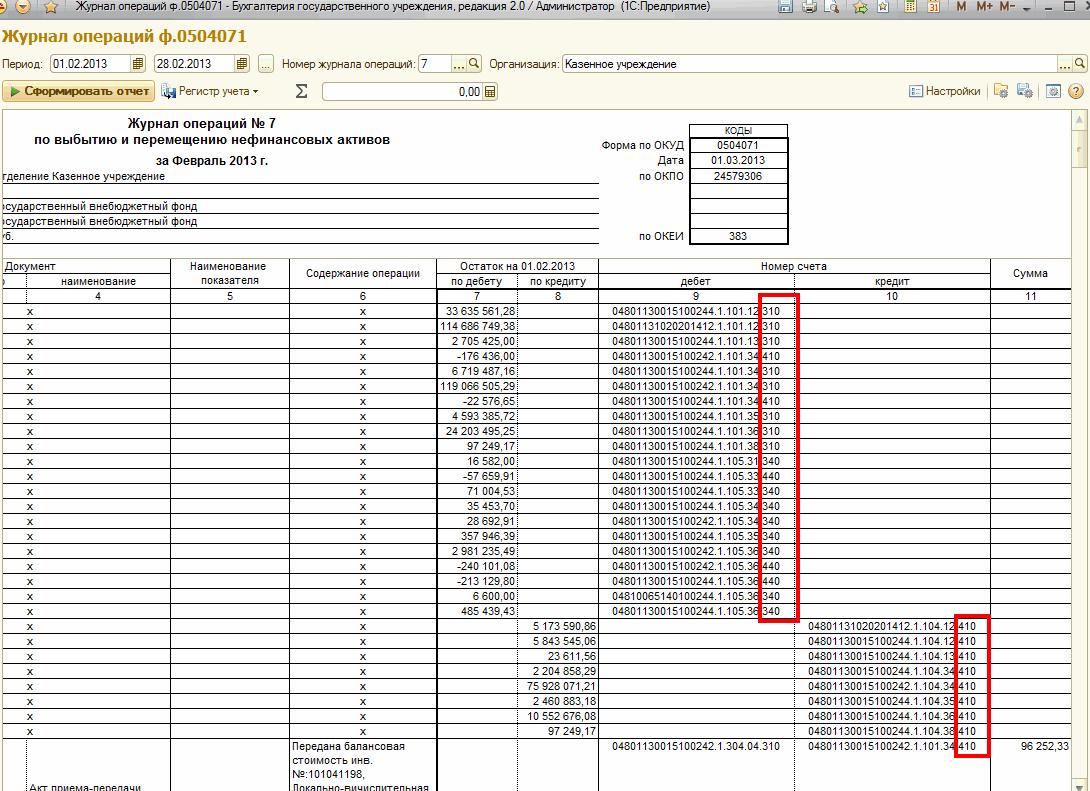The width and height of the screenshot is (1090, 791).
Task: Open the Calendar icon showing 31
Action: coord(934,7)
